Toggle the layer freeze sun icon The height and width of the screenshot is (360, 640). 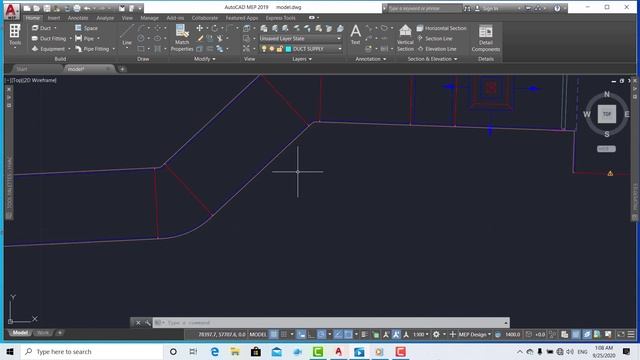[x=271, y=49]
